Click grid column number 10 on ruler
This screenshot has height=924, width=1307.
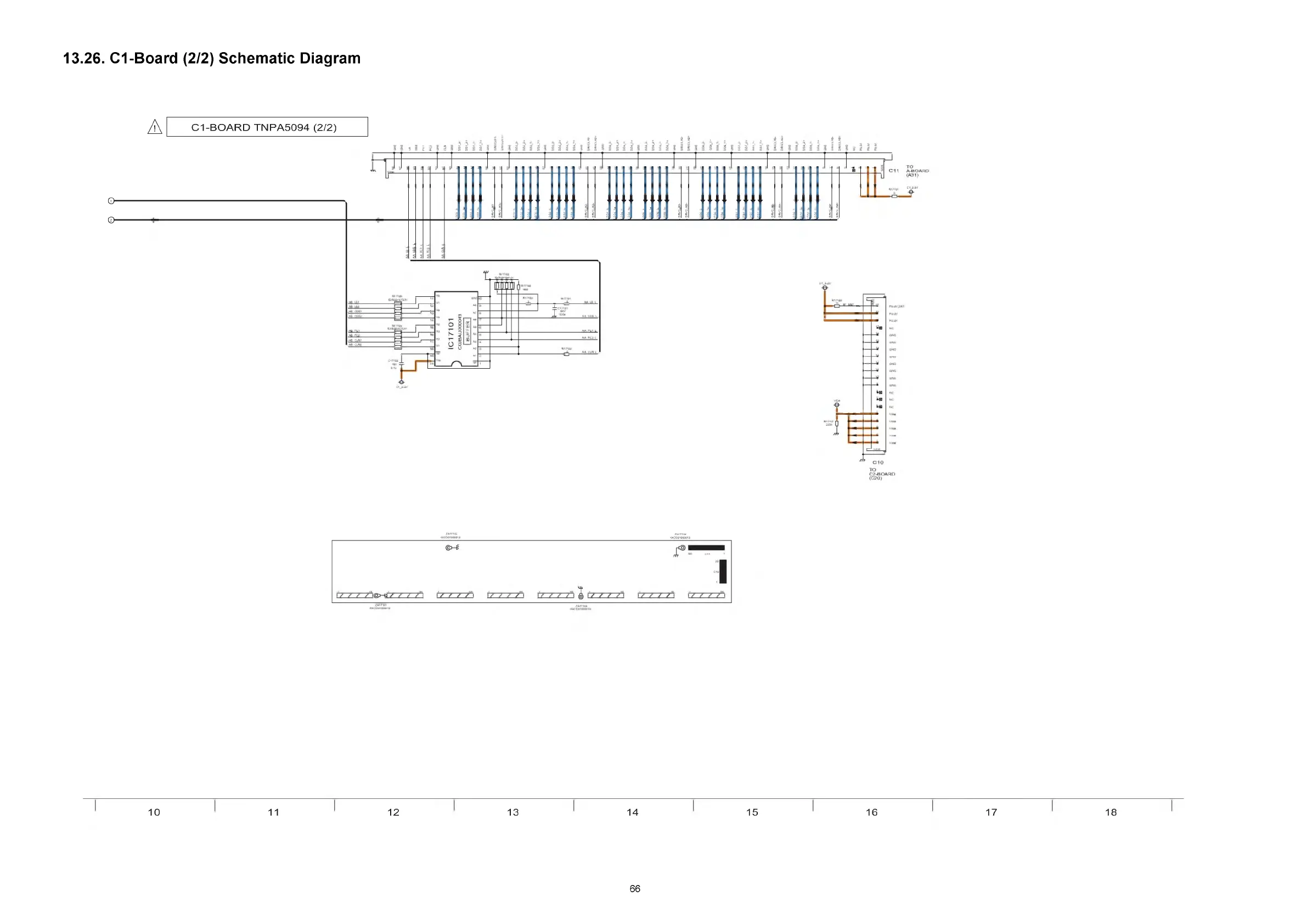pos(154,813)
